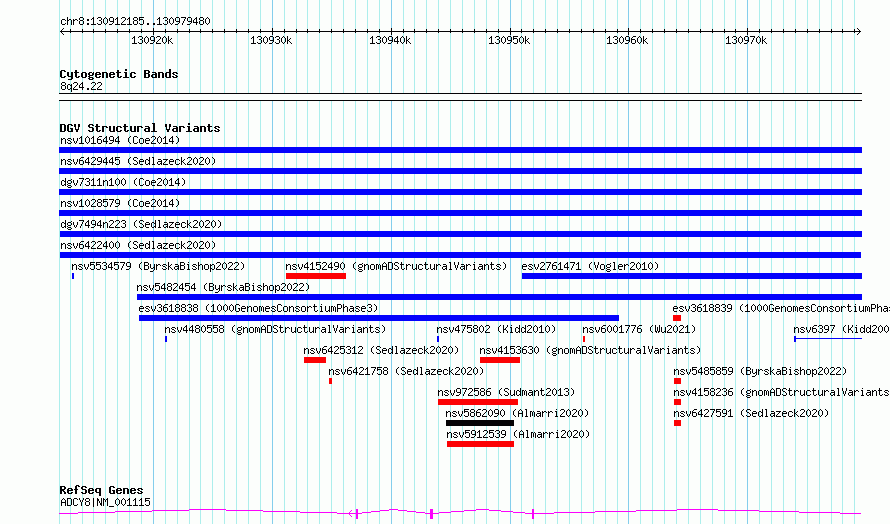890x524 pixels.
Task: Click the blue bar under esv3618838
Action: pyautogui.click(x=379, y=318)
